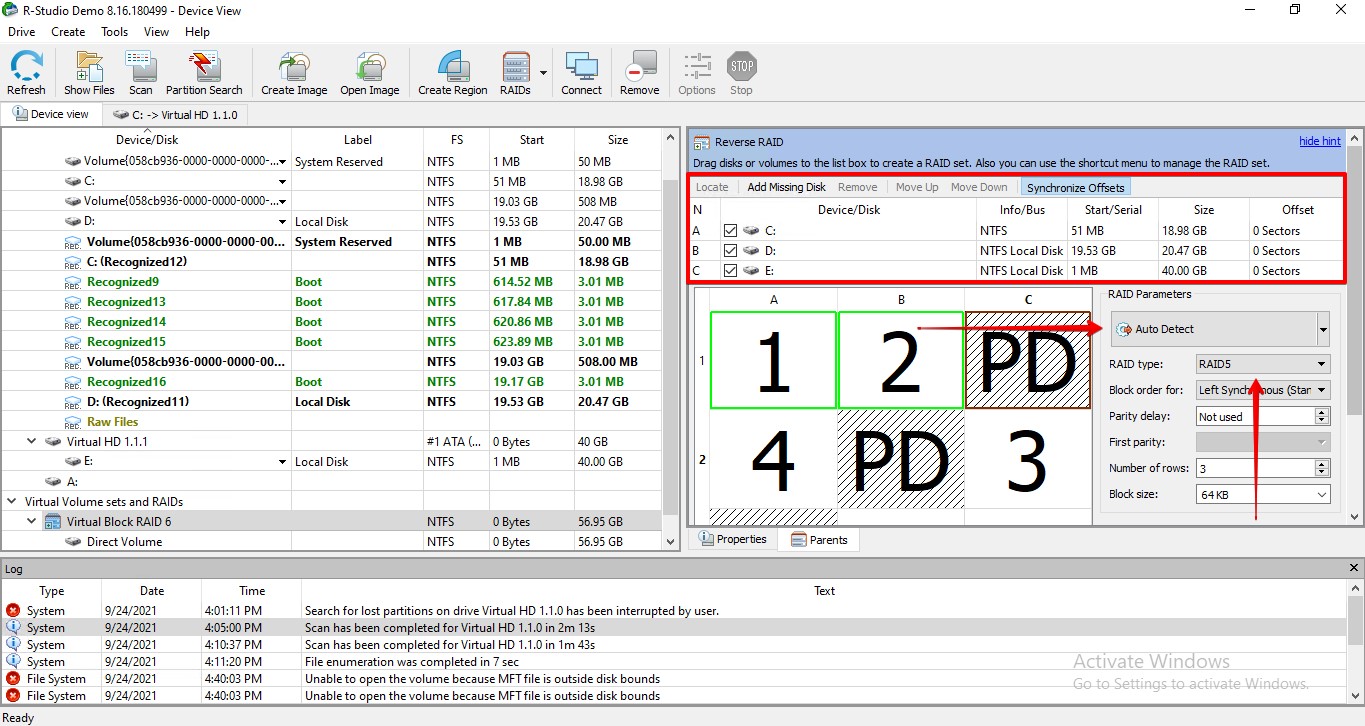The width and height of the screenshot is (1365, 726).
Task: Click the hide hint link
Action: click(x=1319, y=140)
